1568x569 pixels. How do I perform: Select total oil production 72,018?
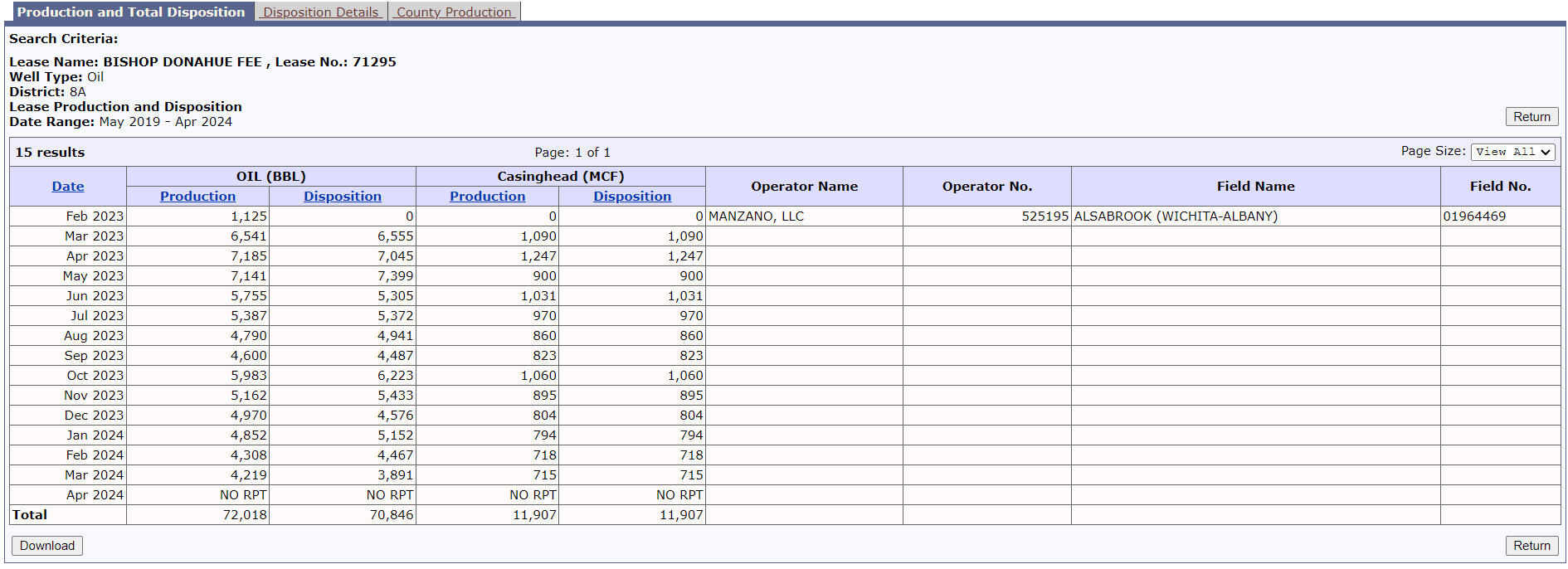click(197, 515)
